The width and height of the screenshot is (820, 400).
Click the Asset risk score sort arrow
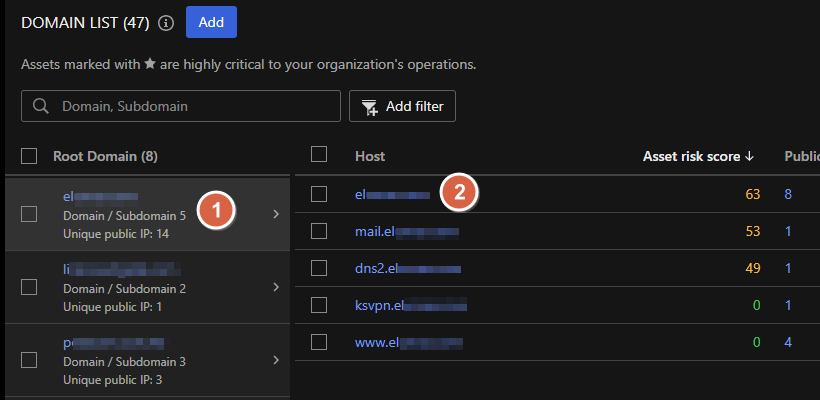tap(749, 156)
